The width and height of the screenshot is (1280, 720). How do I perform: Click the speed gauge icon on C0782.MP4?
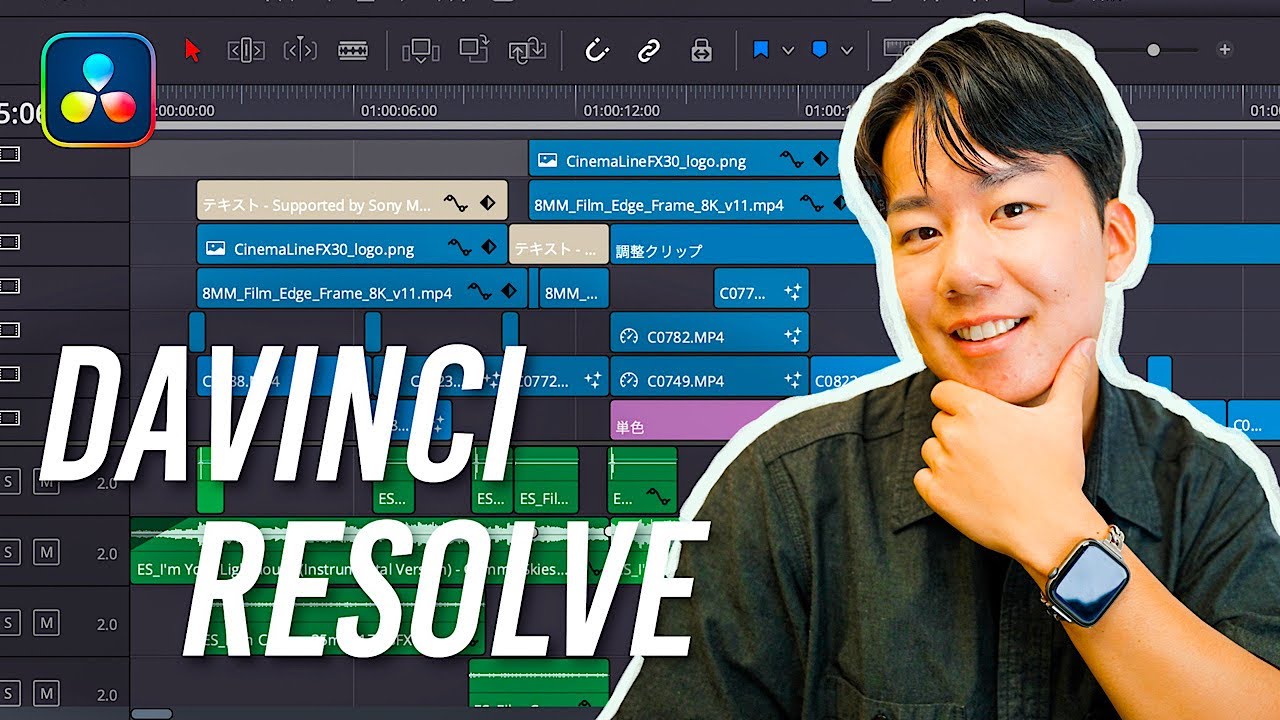(x=629, y=336)
